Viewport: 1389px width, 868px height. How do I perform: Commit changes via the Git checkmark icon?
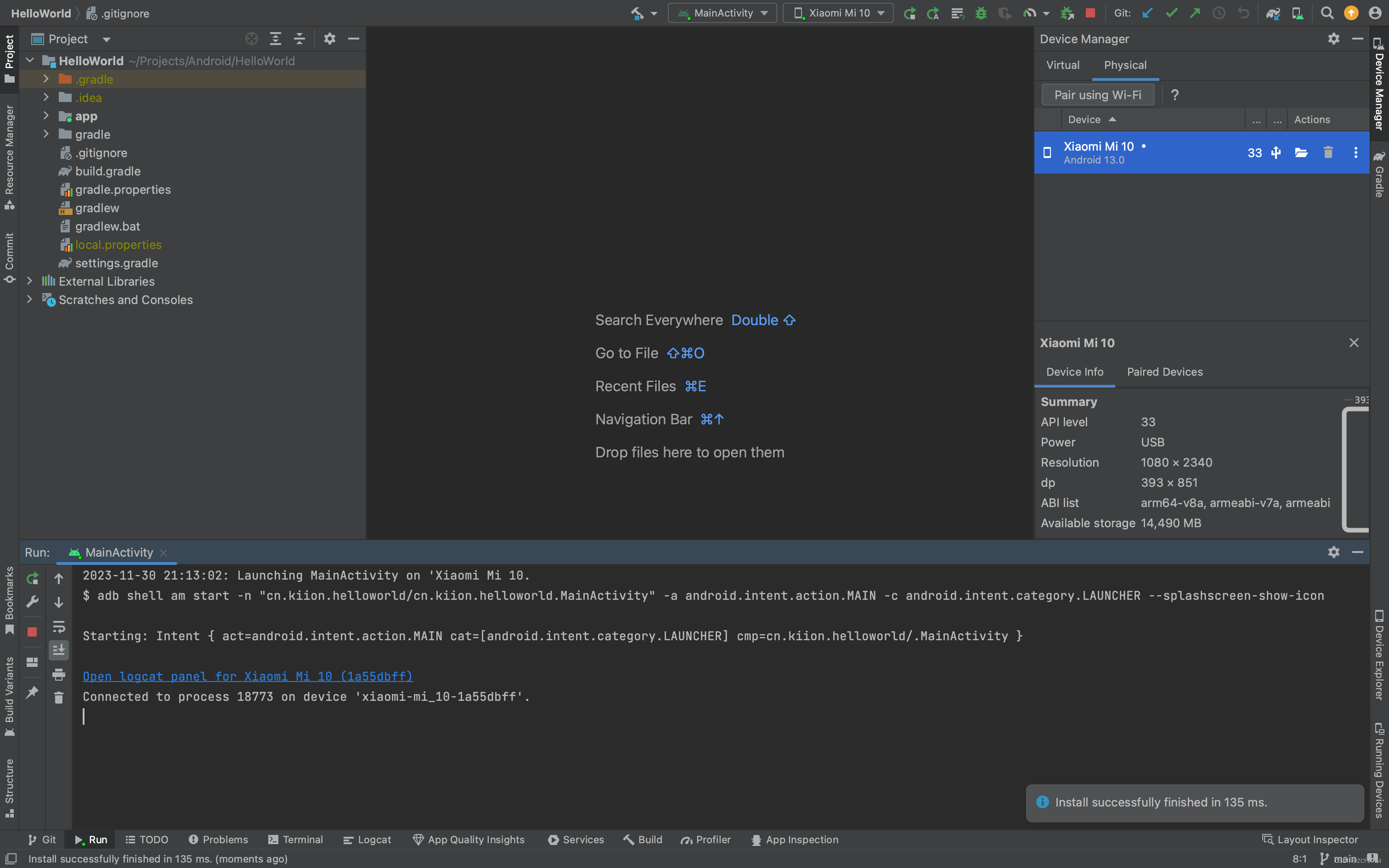pyautogui.click(x=1171, y=13)
